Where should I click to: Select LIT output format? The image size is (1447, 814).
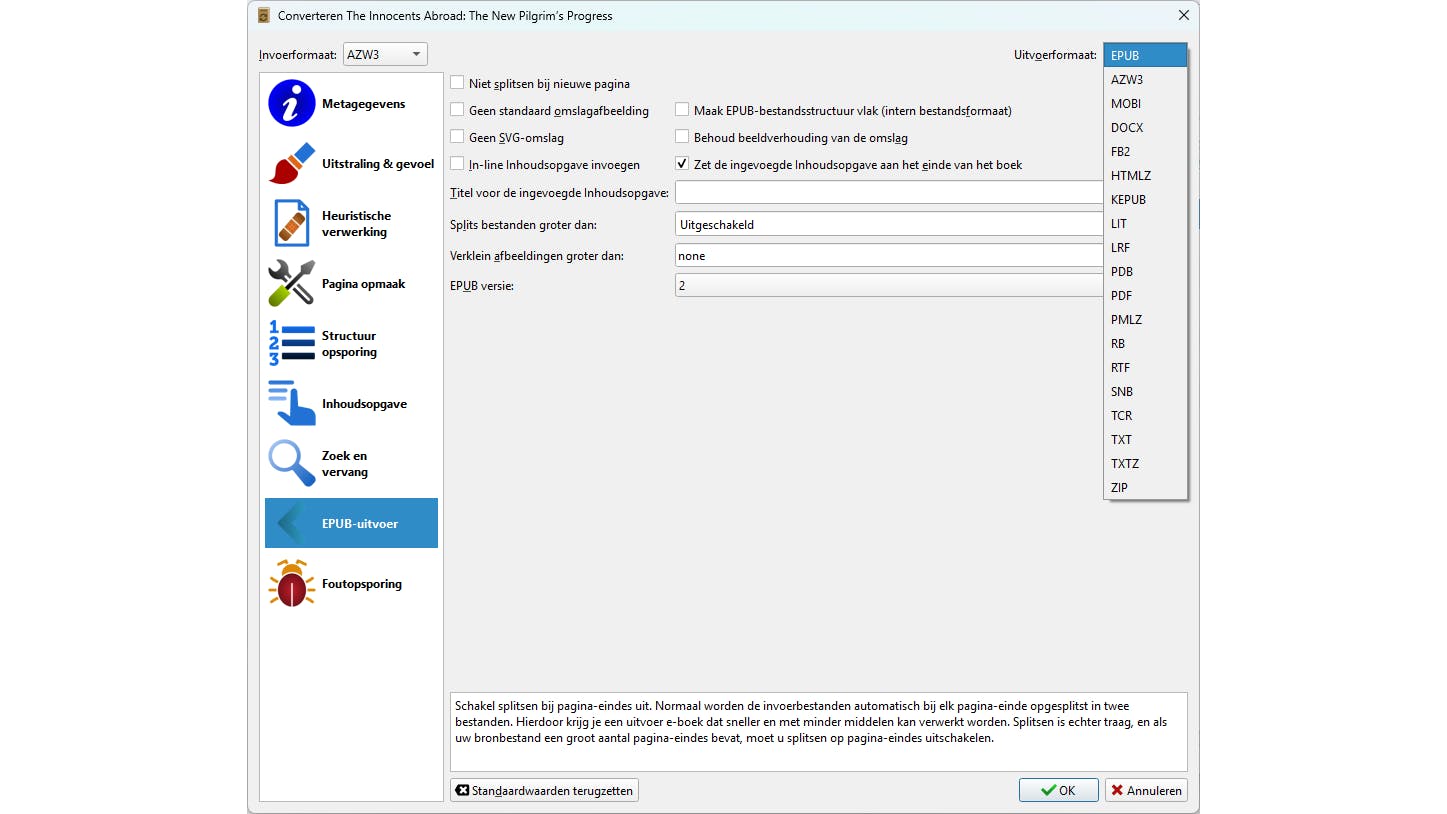point(1145,224)
